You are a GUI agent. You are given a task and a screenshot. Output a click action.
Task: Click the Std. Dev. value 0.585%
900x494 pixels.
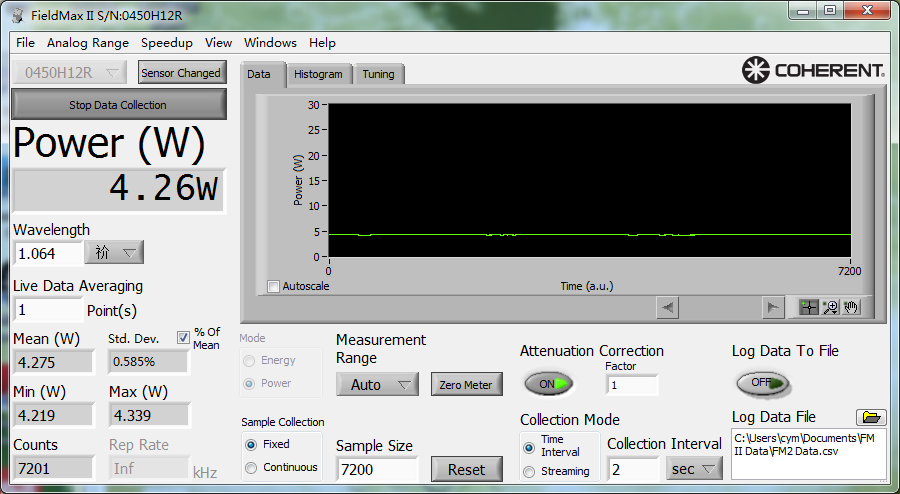(x=149, y=361)
